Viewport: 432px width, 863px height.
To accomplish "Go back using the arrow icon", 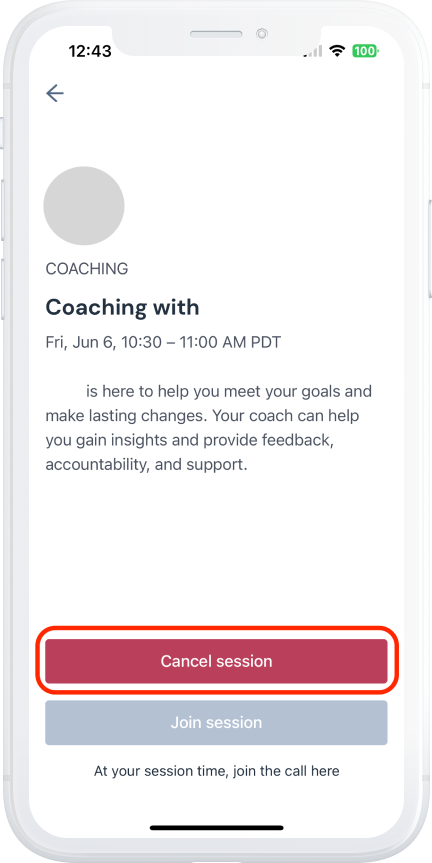I will [54, 94].
